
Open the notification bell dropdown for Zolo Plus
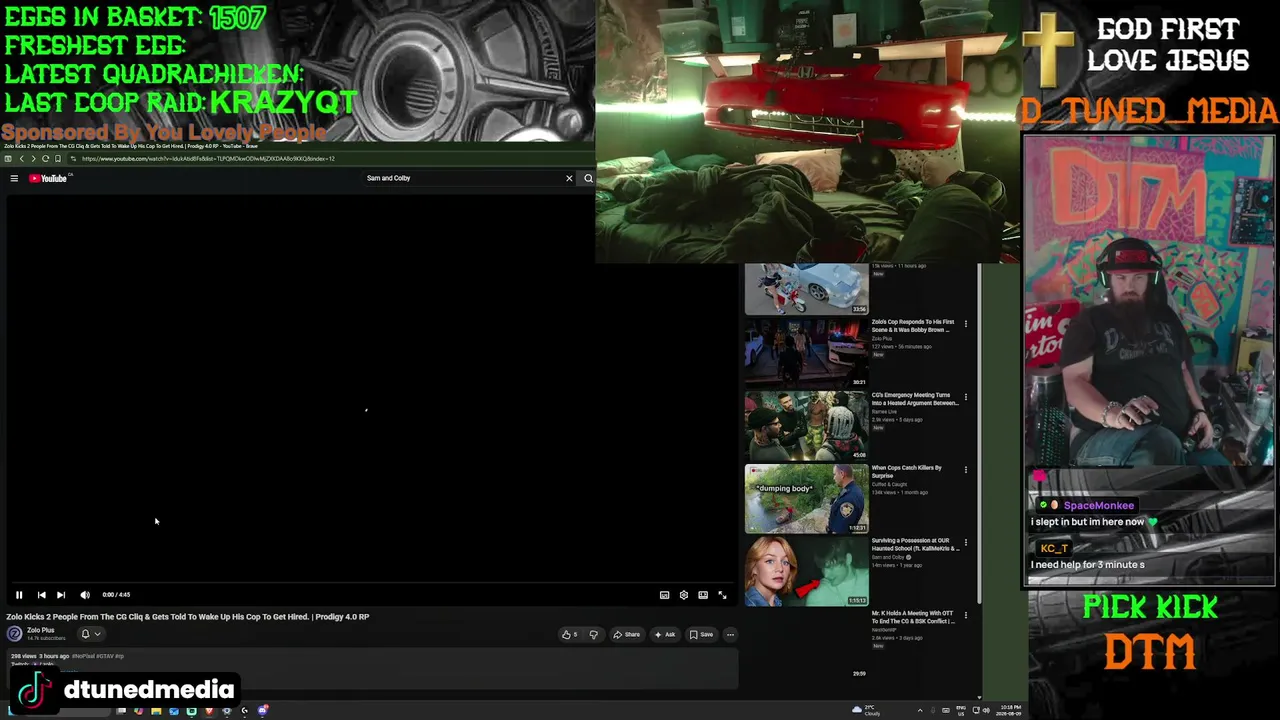coord(90,634)
